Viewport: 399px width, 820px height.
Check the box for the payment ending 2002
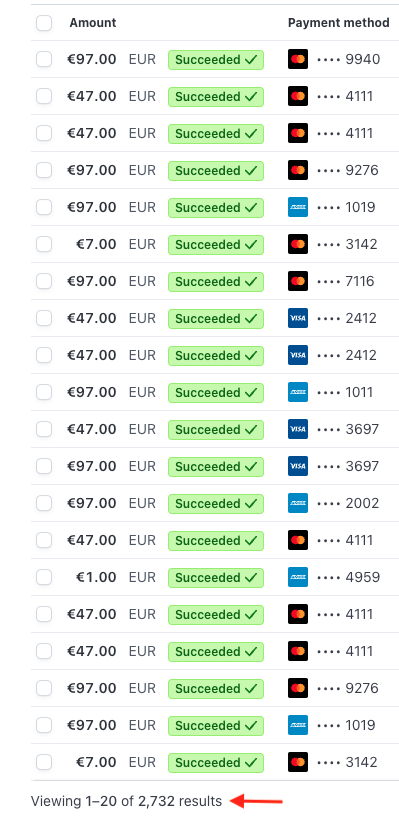[44, 503]
